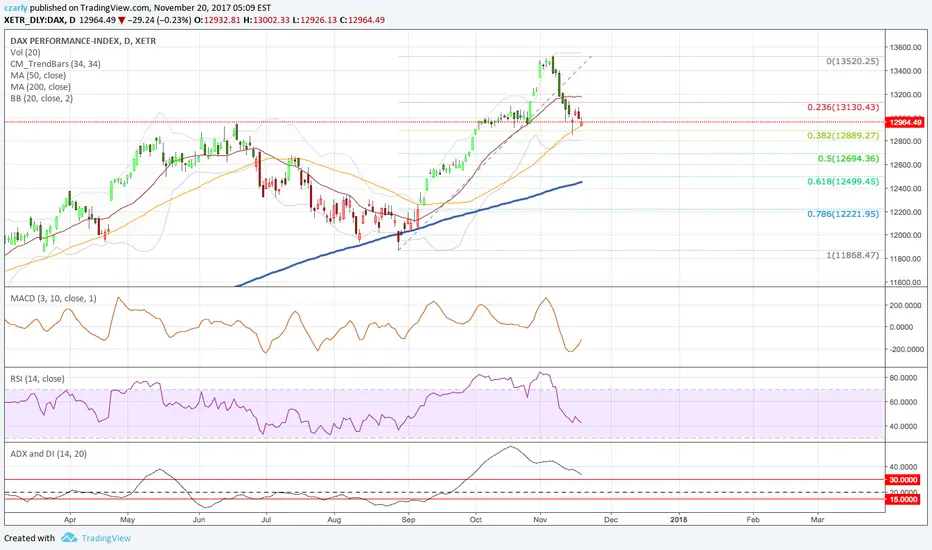The width and height of the screenshot is (932, 550).
Task: Click the 13200.00 price axis label
Action: [x=905, y=95]
